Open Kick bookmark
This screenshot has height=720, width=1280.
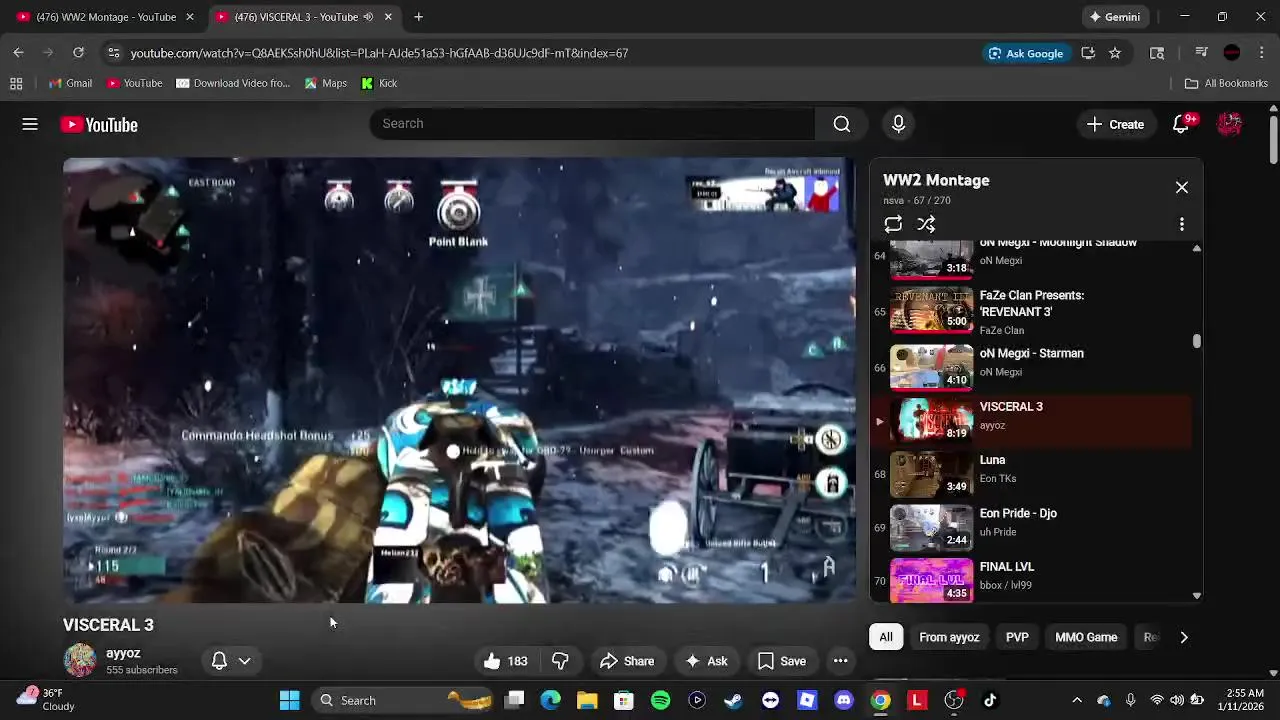tap(379, 83)
